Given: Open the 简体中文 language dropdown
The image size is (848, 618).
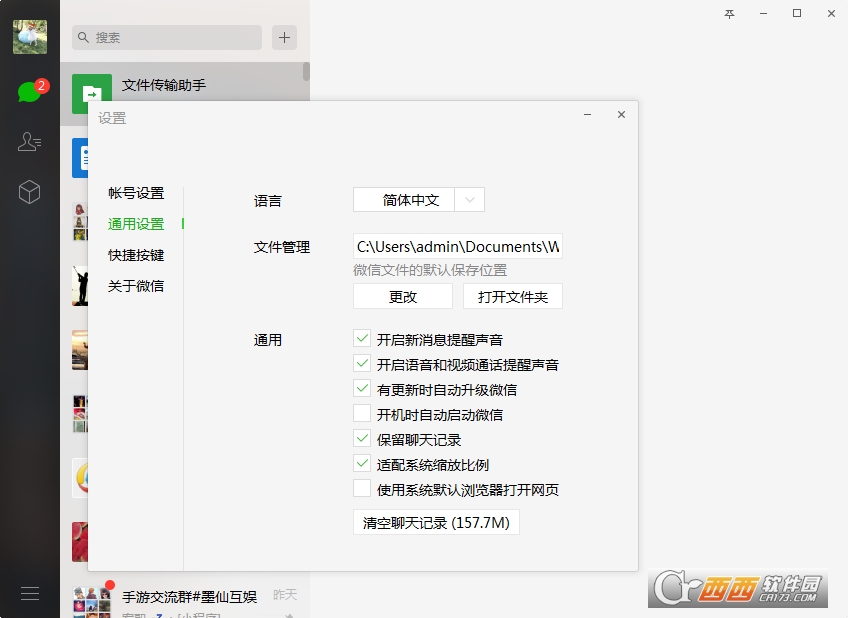Looking at the screenshot, I should (419, 200).
